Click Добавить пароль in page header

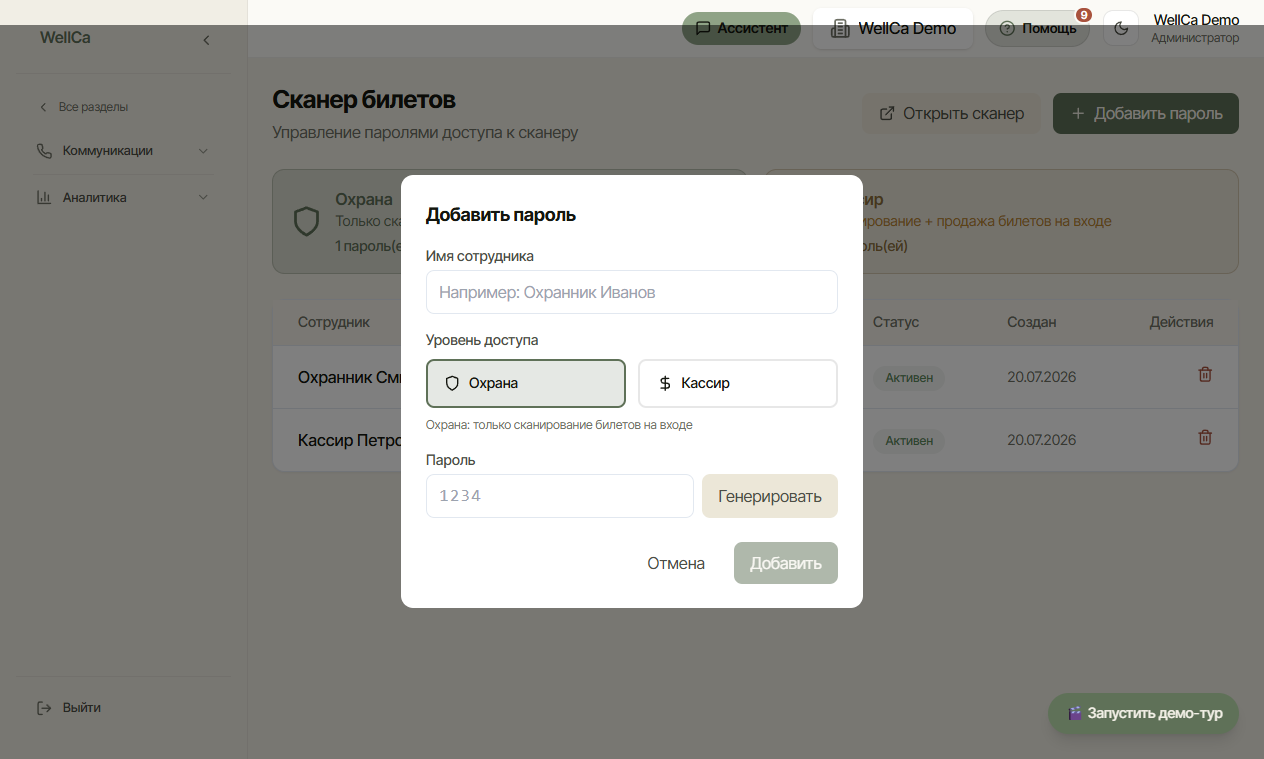click(x=1146, y=114)
